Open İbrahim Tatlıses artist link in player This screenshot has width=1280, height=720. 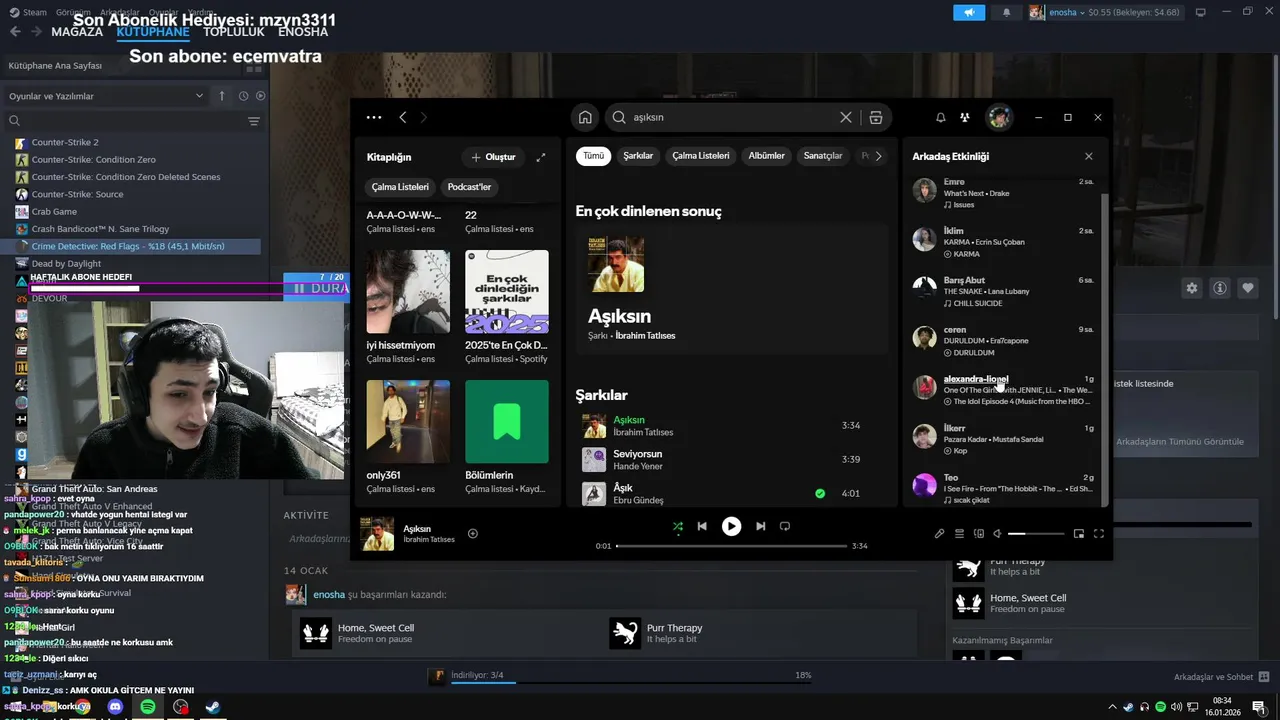pyautogui.click(x=429, y=540)
